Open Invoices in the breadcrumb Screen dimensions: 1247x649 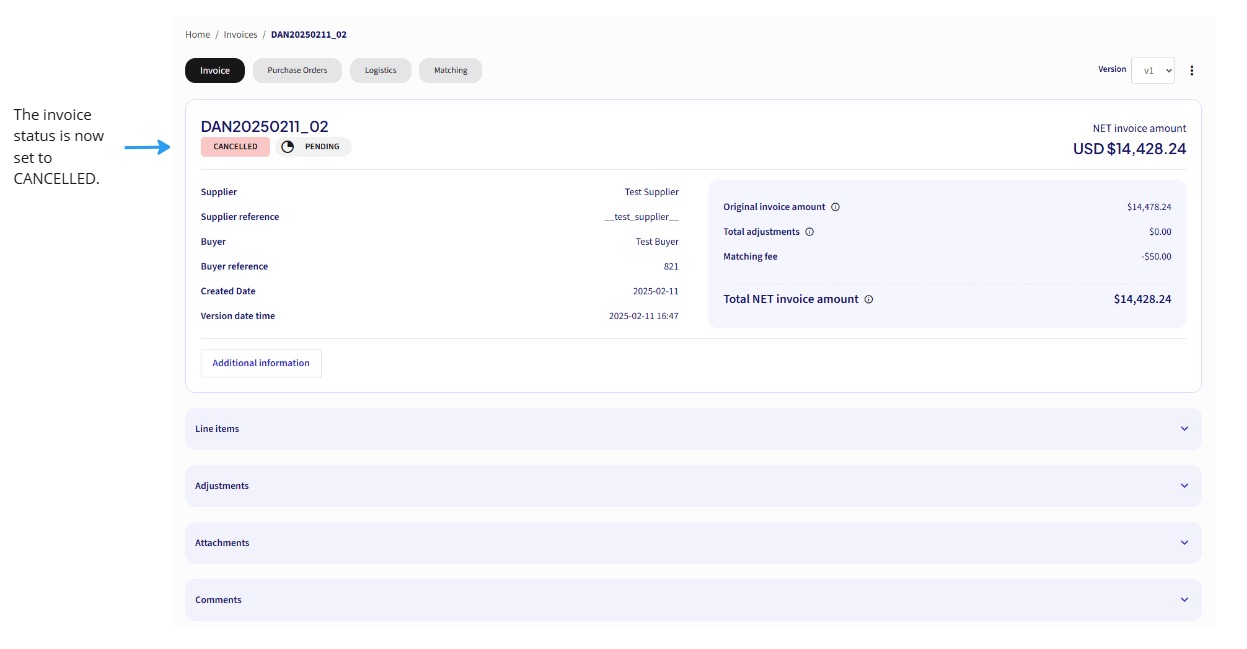(x=240, y=35)
